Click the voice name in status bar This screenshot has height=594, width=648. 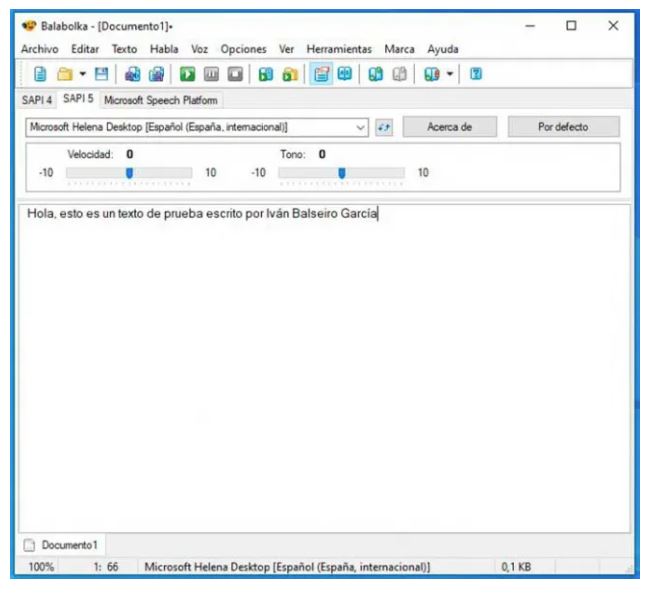pyautogui.click(x=287, y=567)
